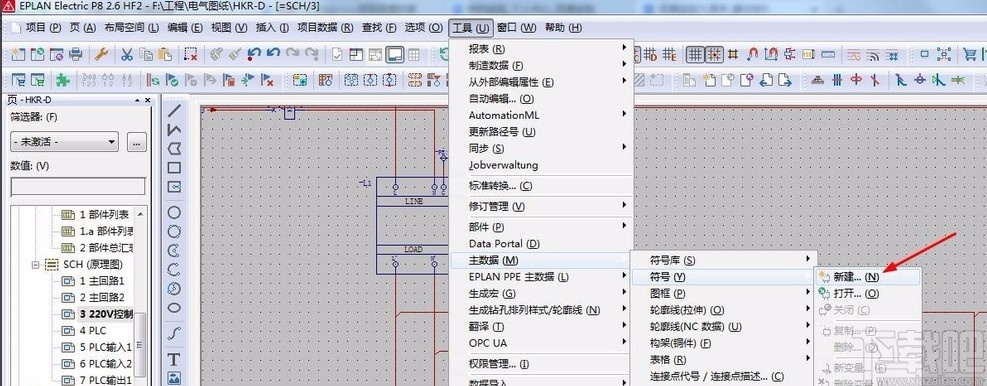Toggle the snap to grid button
Viewport: 987px width, 386px height.
(714, 55)
